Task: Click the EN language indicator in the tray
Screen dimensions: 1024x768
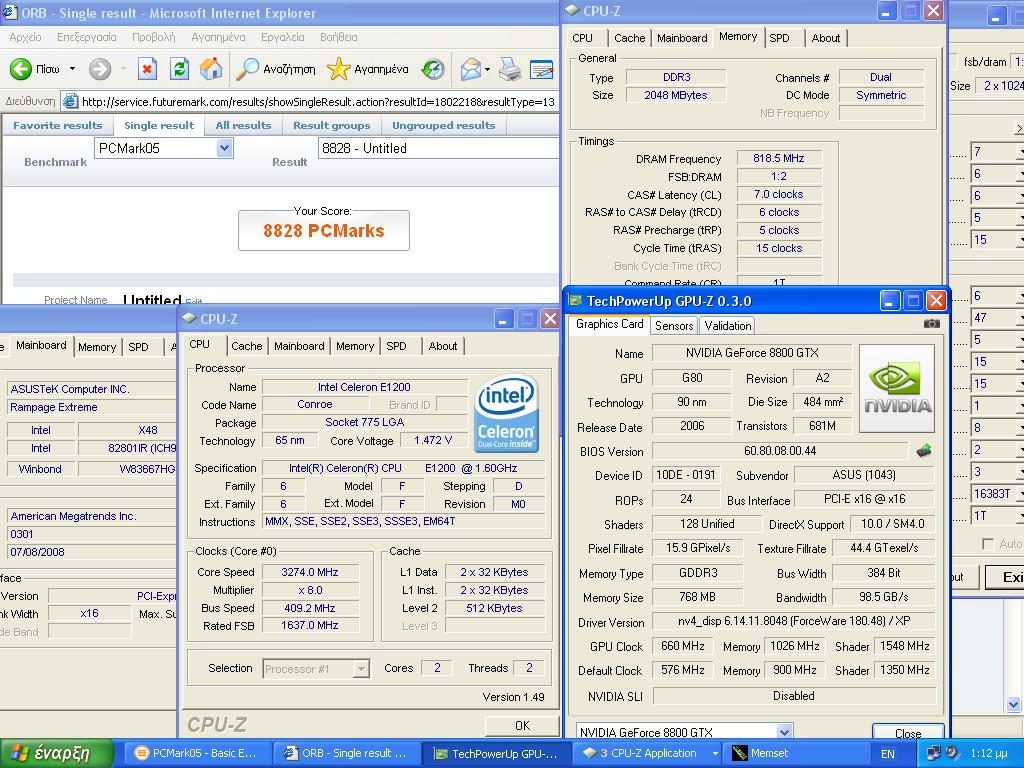Action: 888,754
